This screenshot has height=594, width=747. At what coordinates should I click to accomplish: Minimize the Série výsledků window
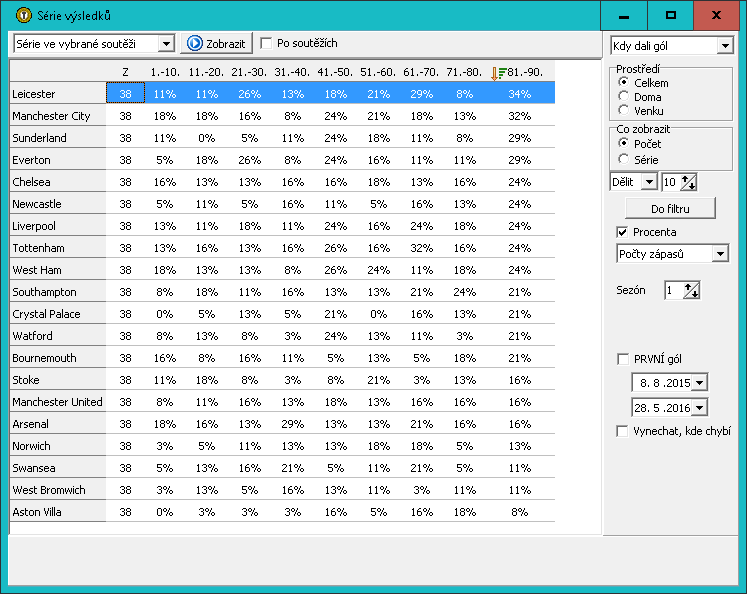(624, 16)
